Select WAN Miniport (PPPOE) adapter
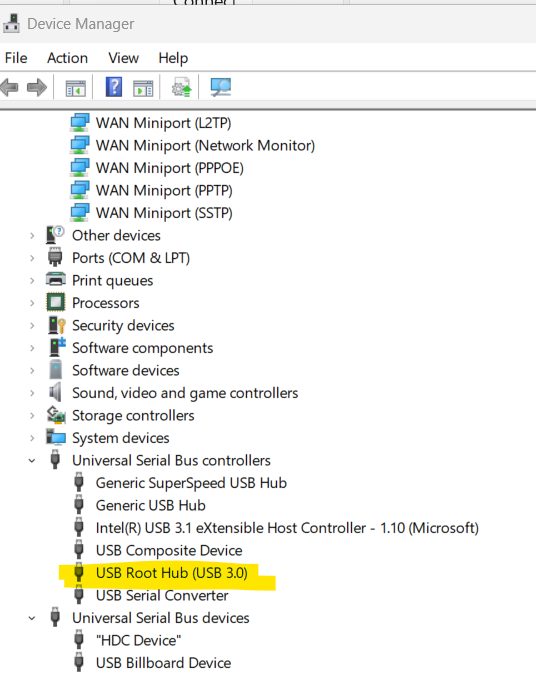 point(169,168)
